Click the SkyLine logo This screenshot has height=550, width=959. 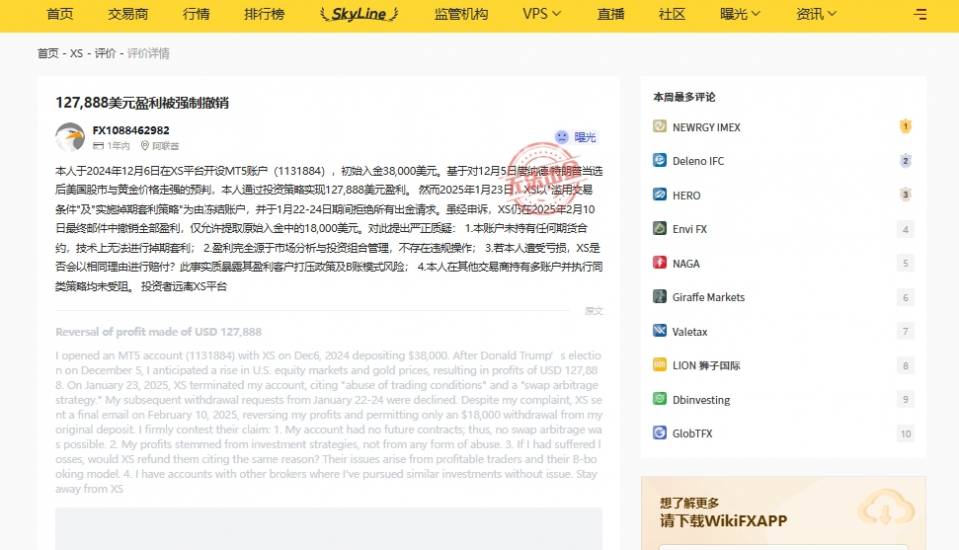359,13
